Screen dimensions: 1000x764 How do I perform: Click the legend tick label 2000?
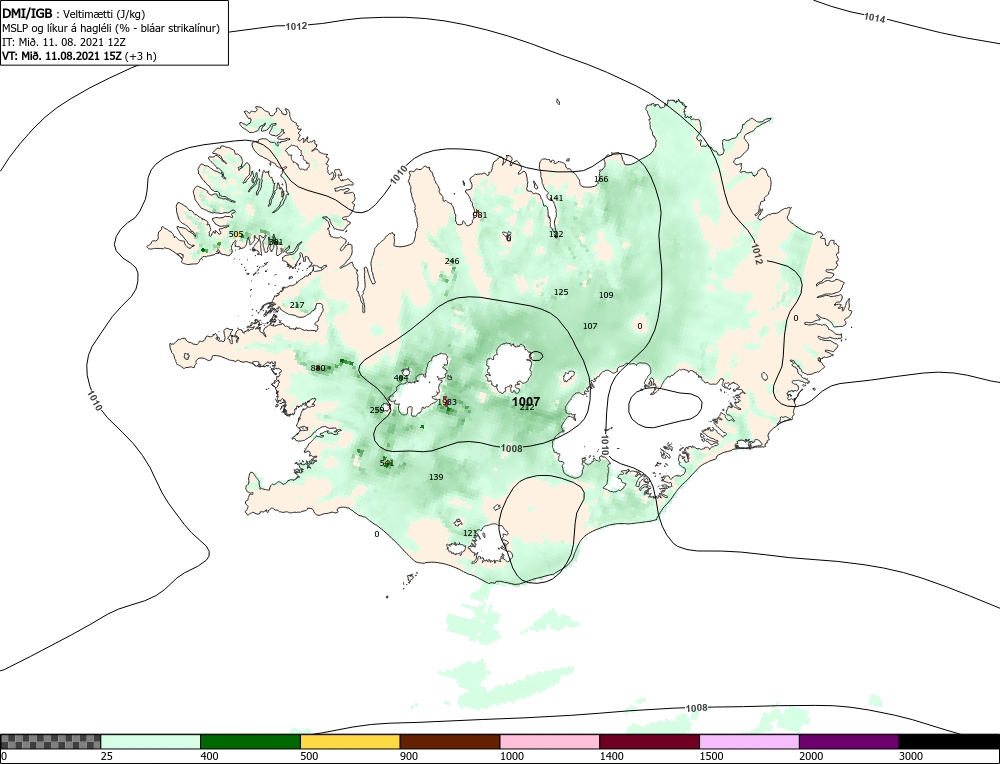point(811,757)
